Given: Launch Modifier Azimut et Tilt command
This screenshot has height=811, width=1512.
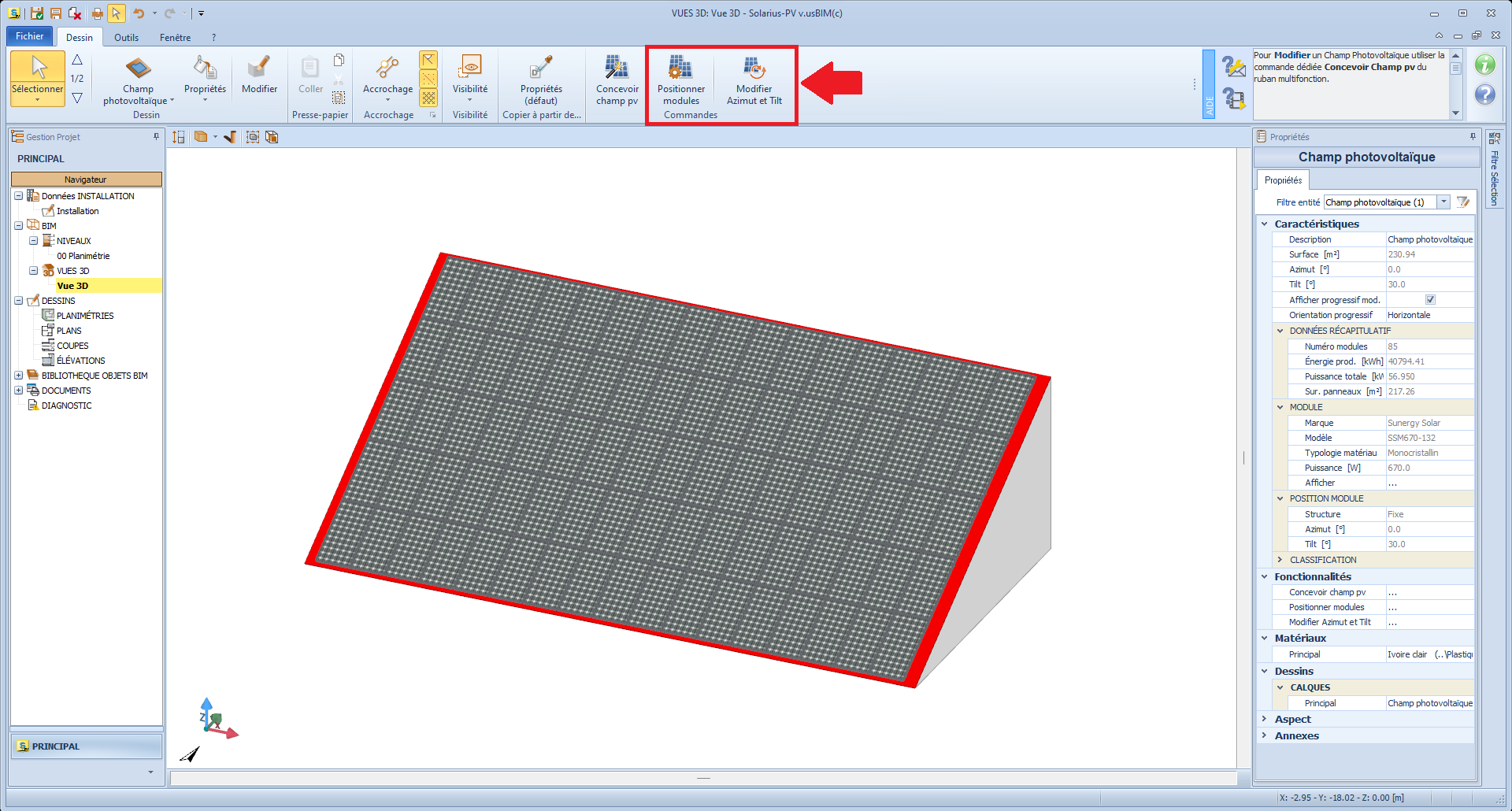Looking at the screenshot, I should coord(754,80).
